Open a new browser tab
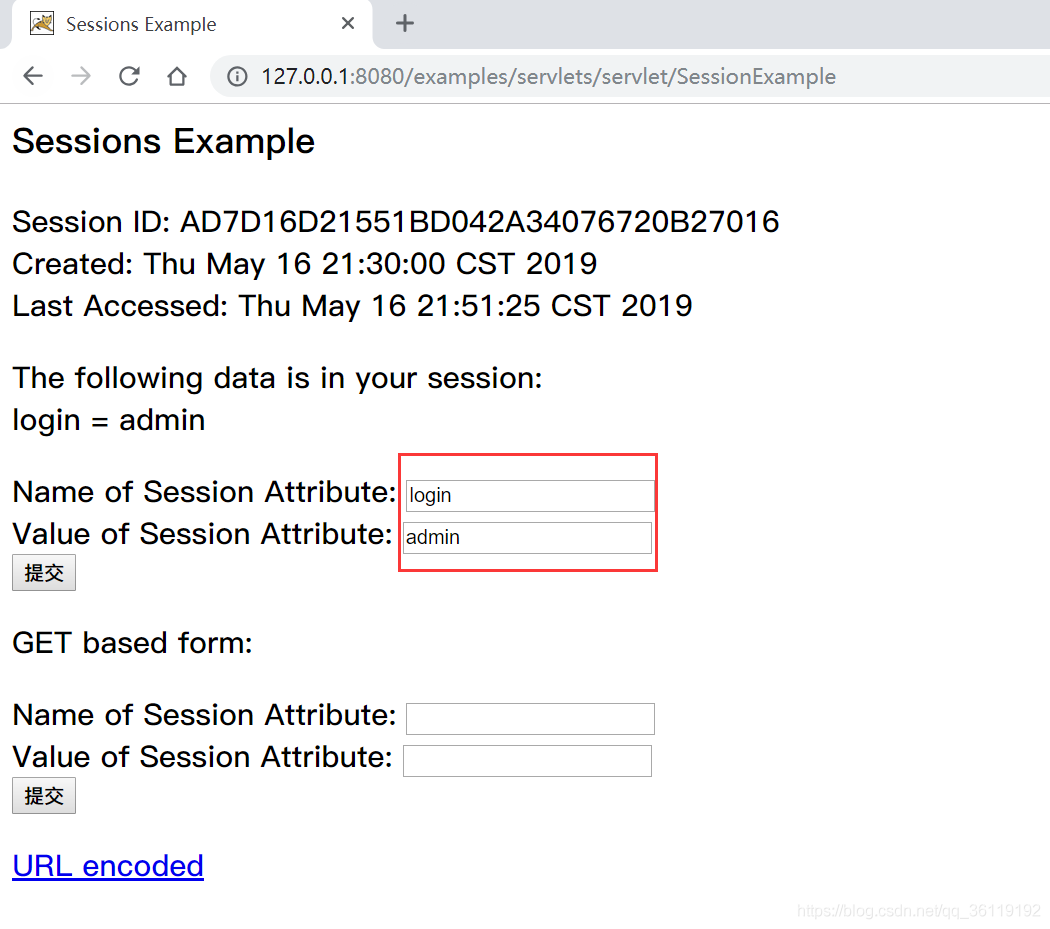The width and height of the screenshot is (1050, 929). coord(404,22)
